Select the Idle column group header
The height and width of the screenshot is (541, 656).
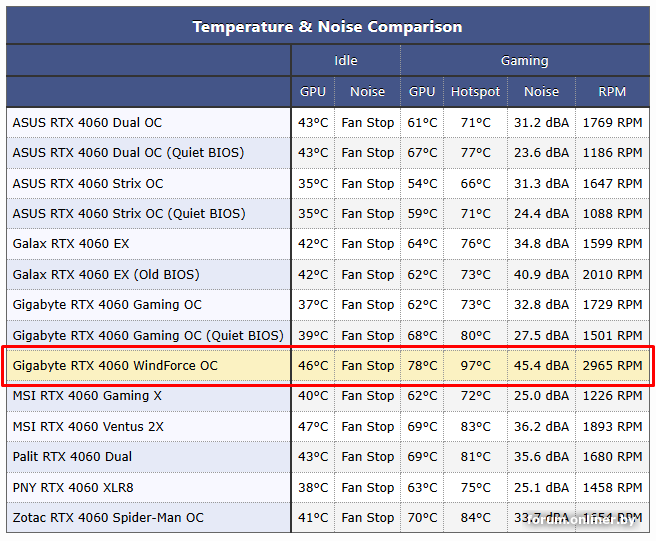[x=346, y=60]
